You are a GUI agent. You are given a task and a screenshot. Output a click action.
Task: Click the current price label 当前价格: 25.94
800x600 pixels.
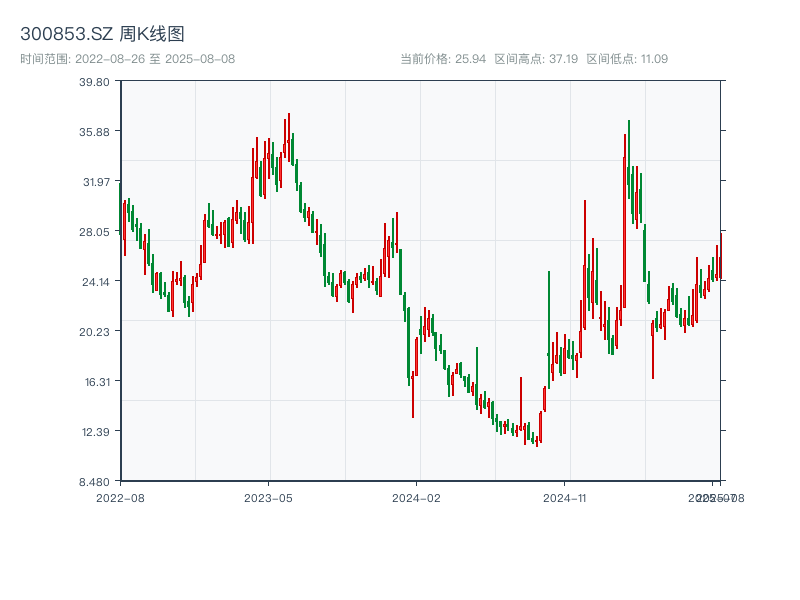click(443, 59)
